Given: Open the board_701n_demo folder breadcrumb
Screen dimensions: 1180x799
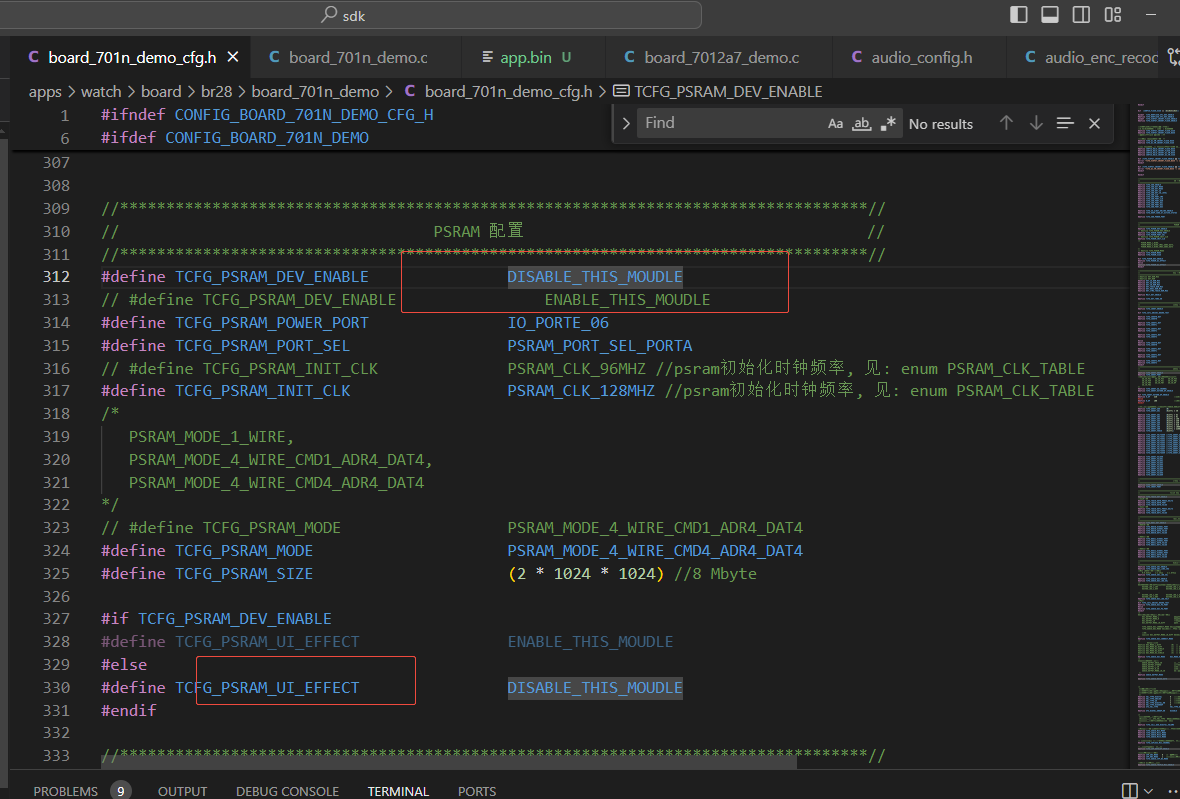Looking at the screenshot, I should (315, 92).
